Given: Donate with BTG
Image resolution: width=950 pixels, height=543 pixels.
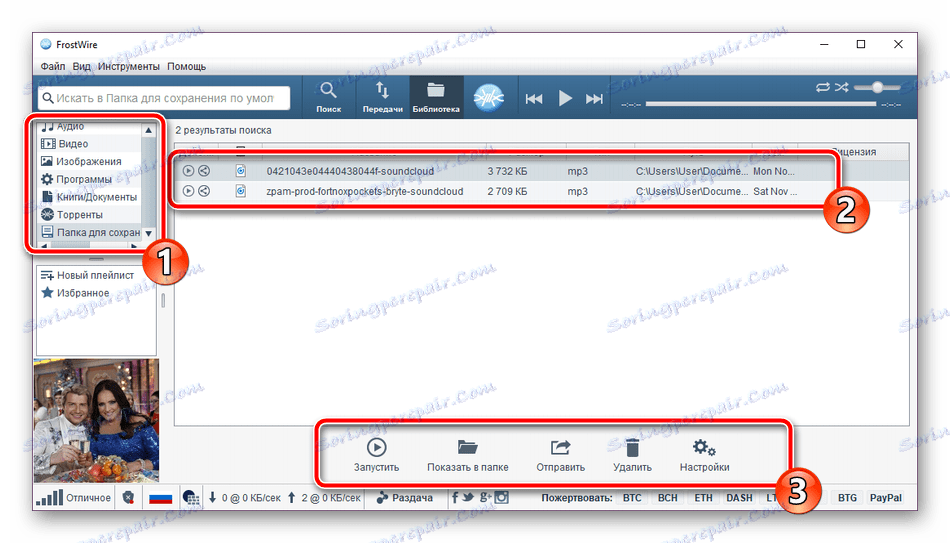Looking at the screenshot, I should (847, 498).
